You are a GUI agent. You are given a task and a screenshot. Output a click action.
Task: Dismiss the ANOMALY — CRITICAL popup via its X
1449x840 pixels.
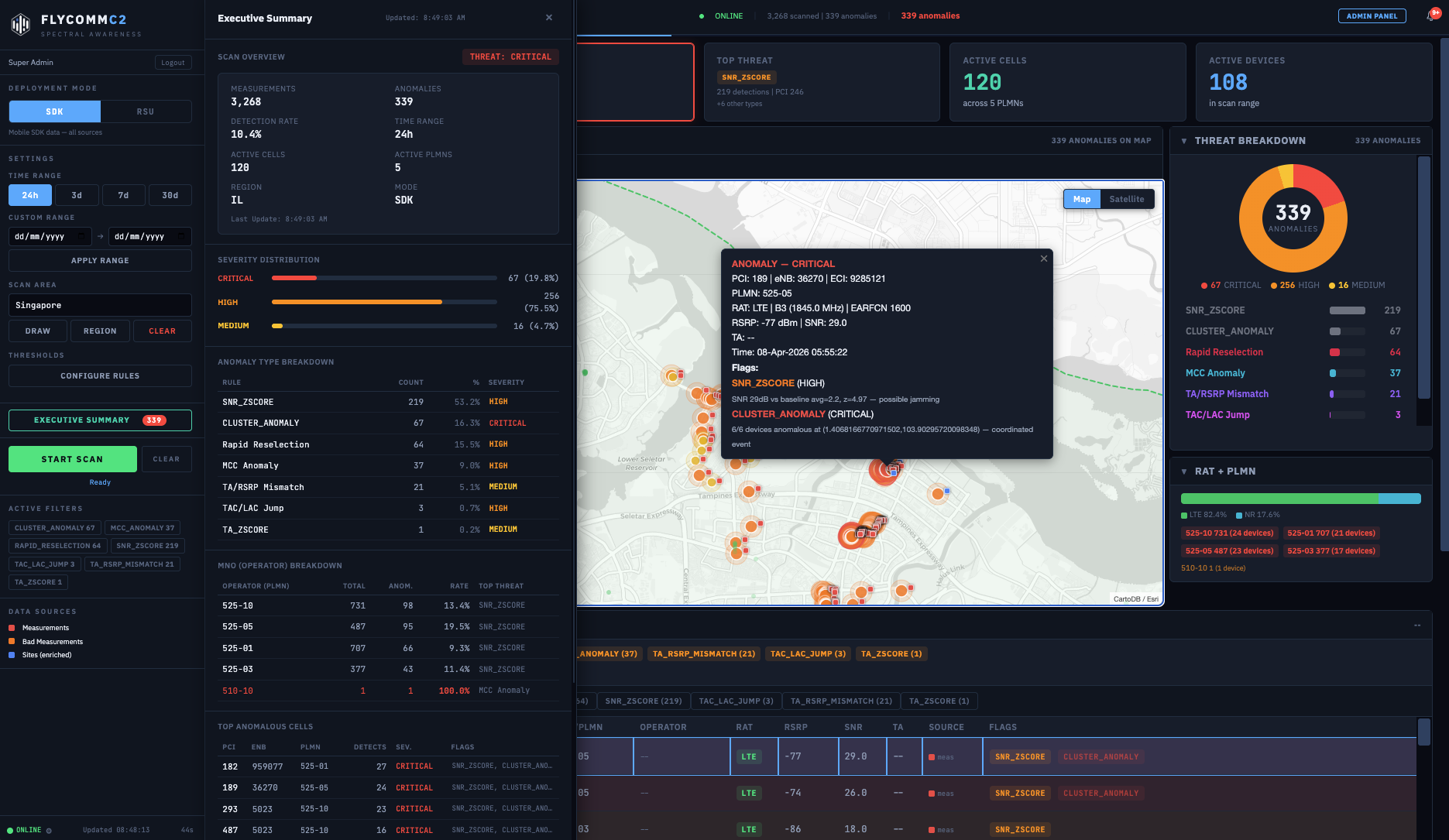pyautogui.click(x=1043, y=259)
